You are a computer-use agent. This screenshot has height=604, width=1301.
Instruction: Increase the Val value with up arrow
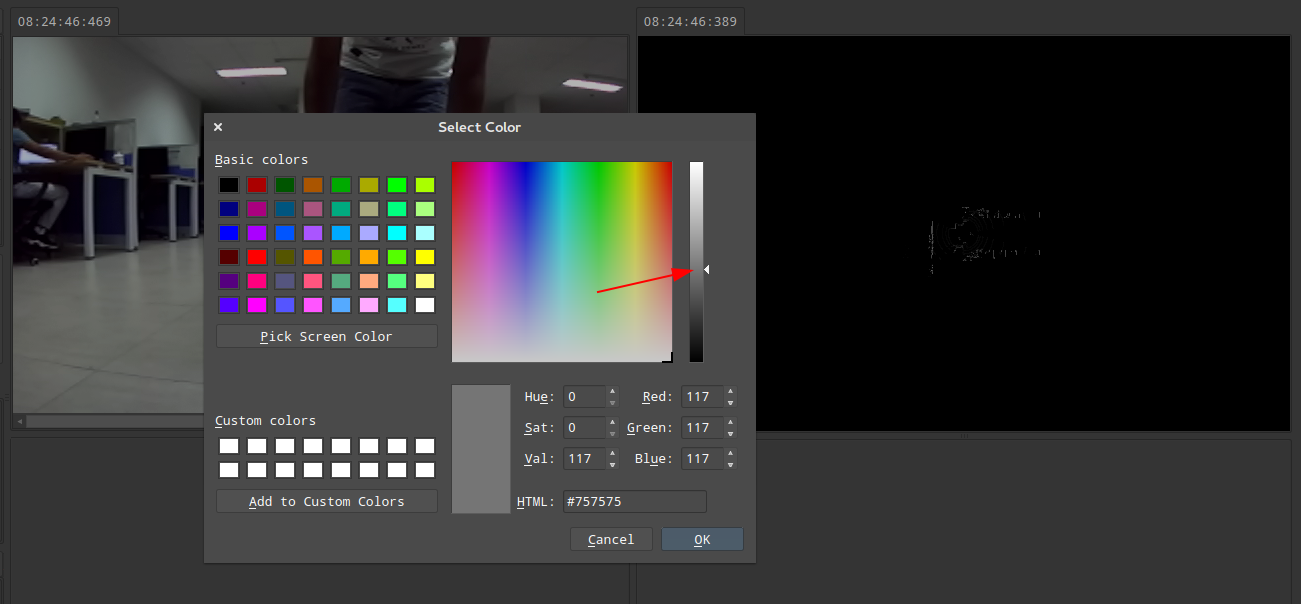(613, 454)
